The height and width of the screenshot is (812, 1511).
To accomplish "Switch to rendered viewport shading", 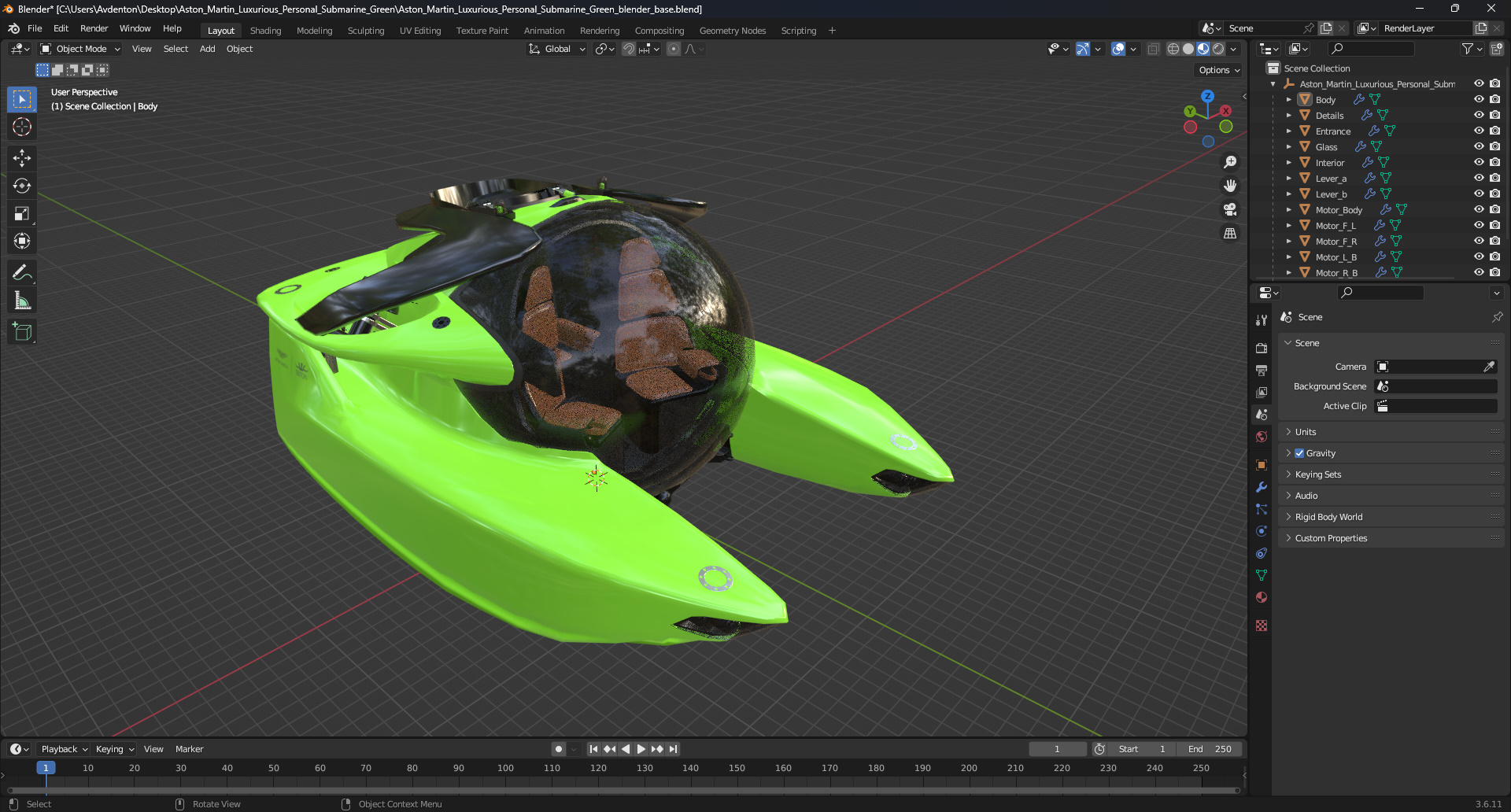I will 1218,49.
